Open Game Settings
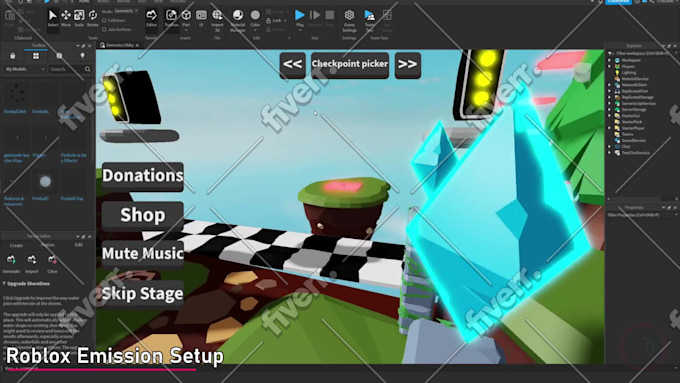This screenshot has height=383, width=680. 349,20
